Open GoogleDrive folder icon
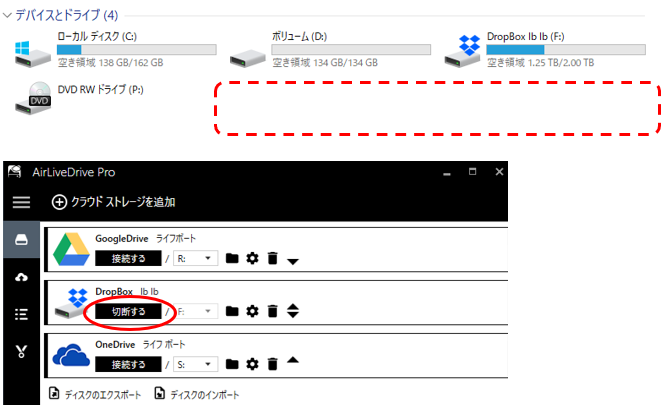 (232, 258)
